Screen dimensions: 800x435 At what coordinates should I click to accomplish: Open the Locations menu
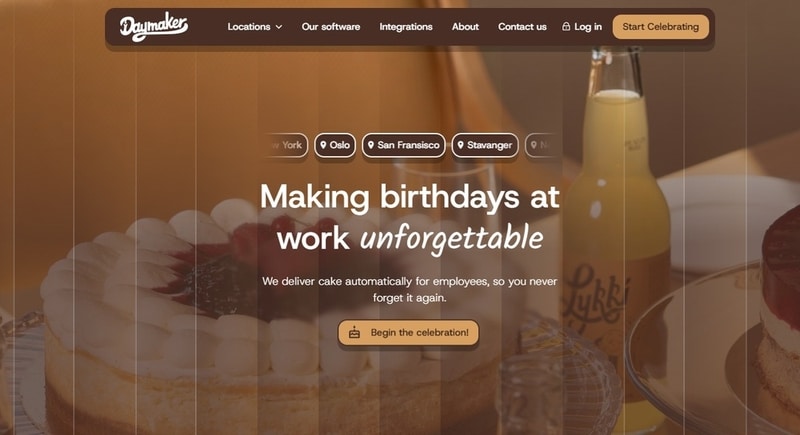255,27
